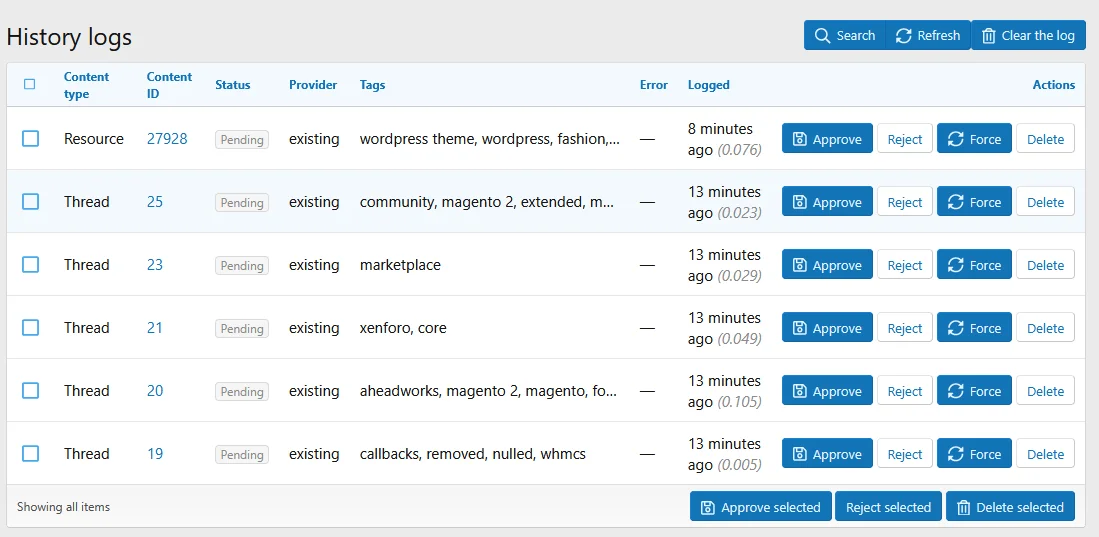Click Clear the log button
This screenshot has width=1099, height=537.
click(1028, 35)
